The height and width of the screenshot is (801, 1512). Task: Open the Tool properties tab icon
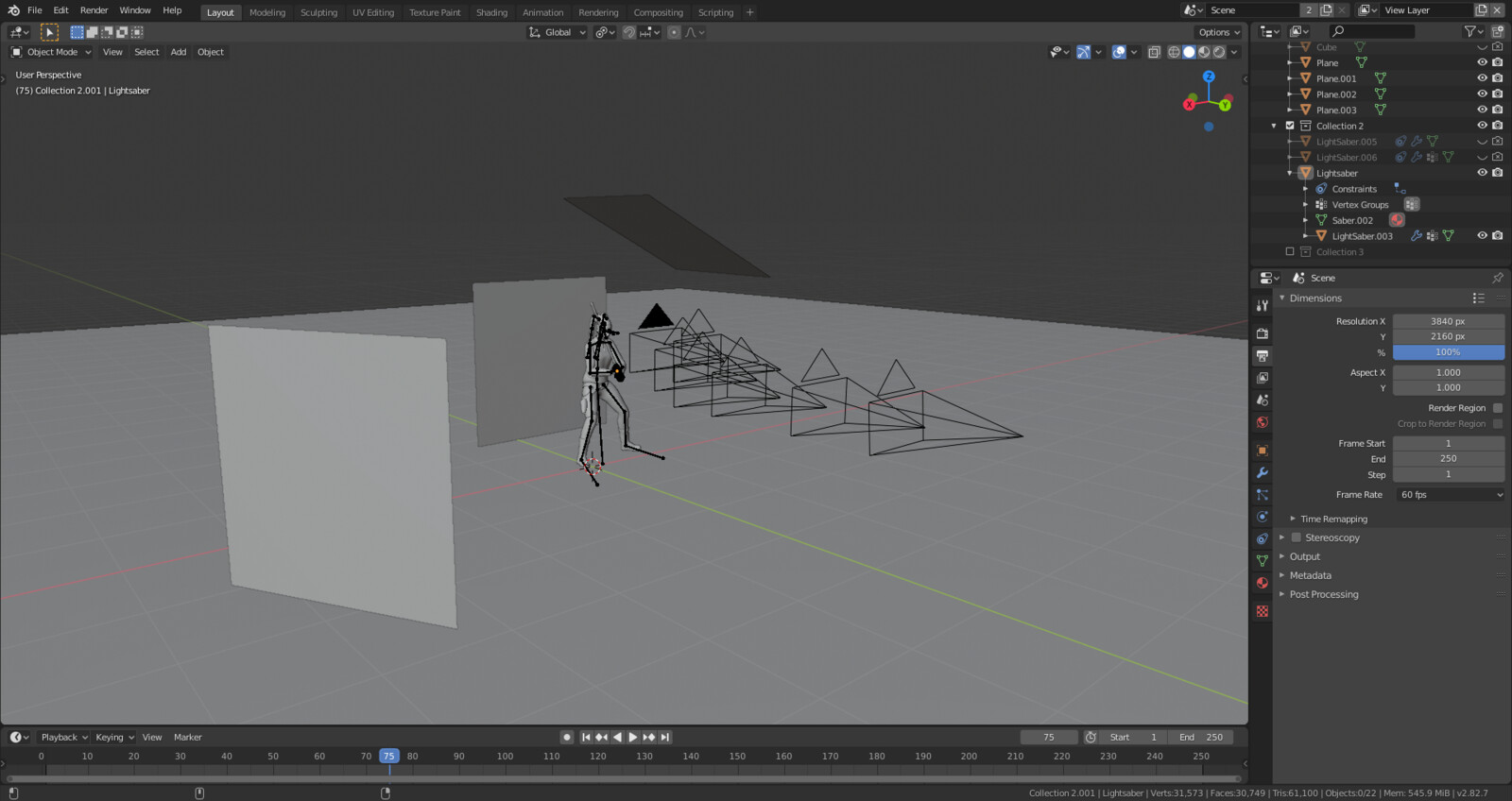click(1262, 306)
